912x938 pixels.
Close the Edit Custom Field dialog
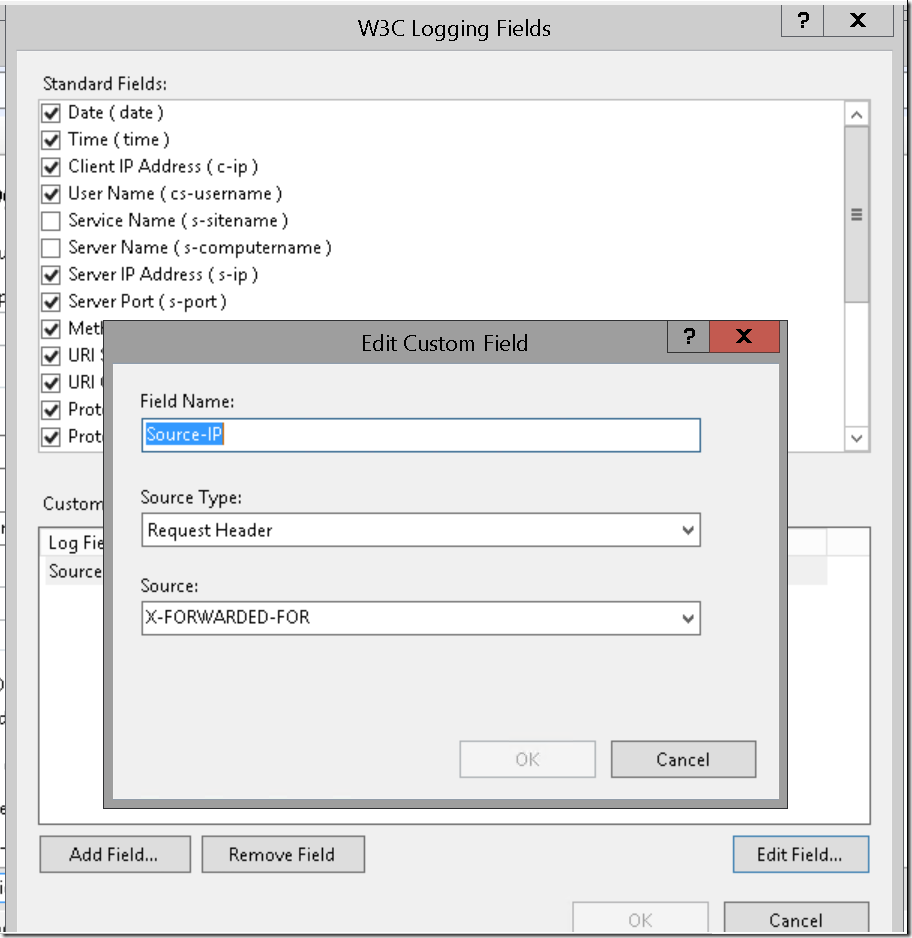click(x=744, y=336)
